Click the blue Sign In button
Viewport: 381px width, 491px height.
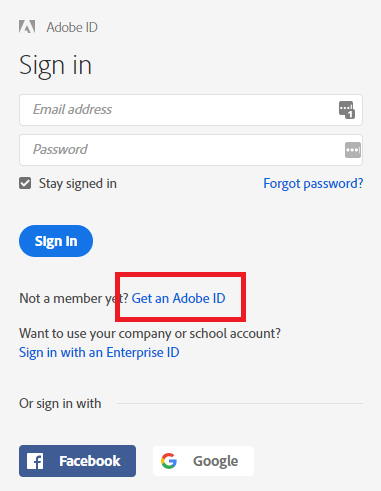pos(56,241)
